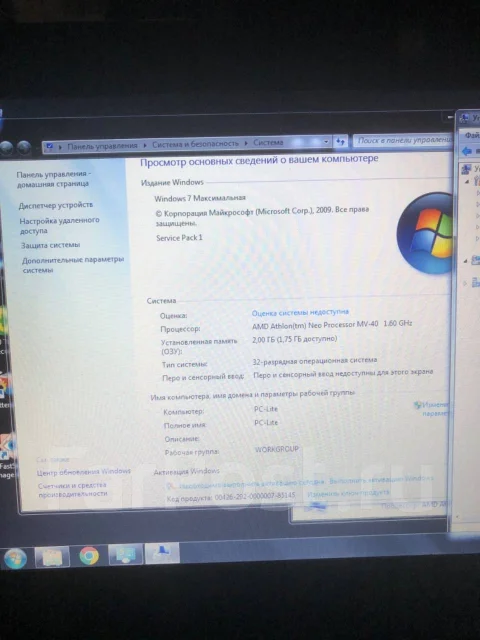This screenshot has height=640, width=480.
Task: Select Система breadcrumb item
Action: pyautogui.click(x=268, y=142)
